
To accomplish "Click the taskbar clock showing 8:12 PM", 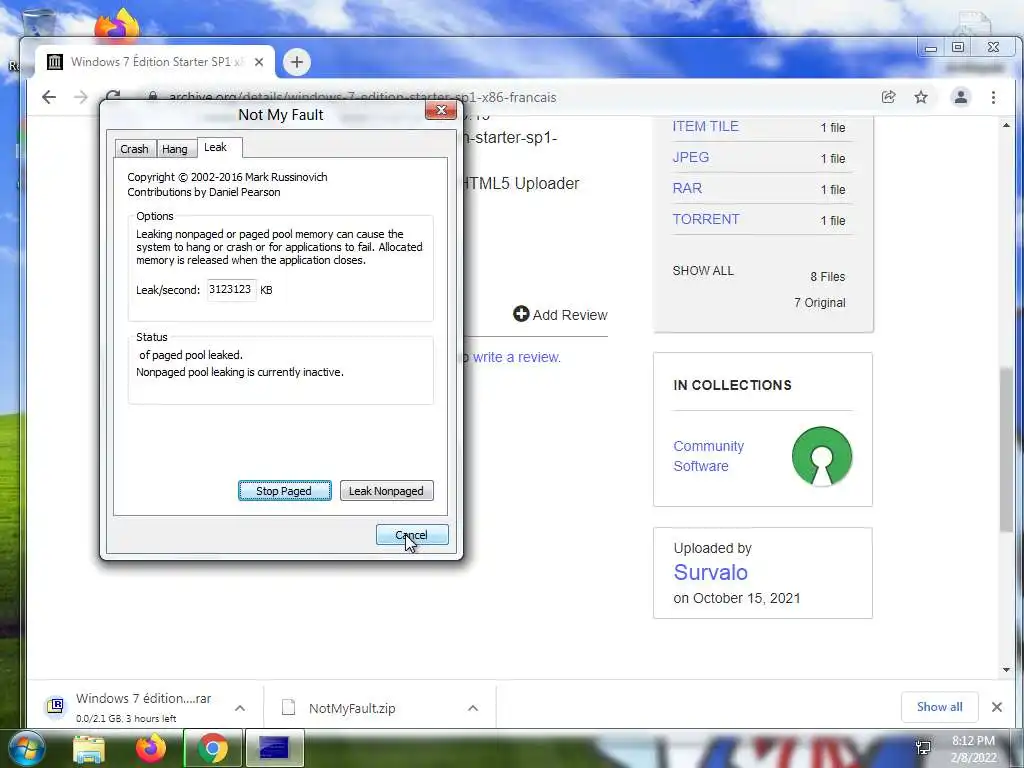I will coord(973,748).
